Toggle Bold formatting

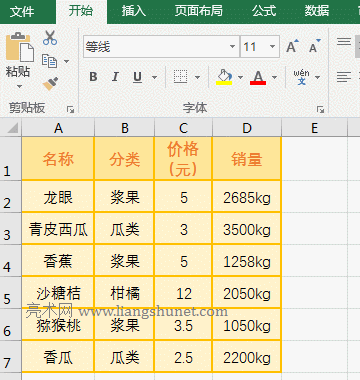click(93, 77)
